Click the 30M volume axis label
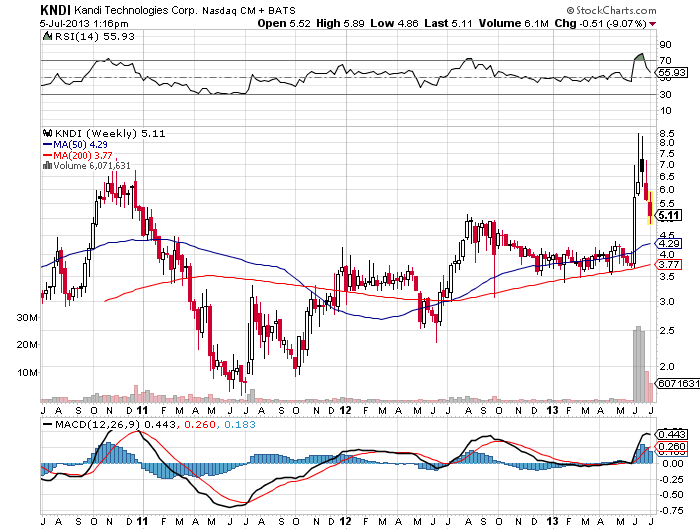The image size is (700, 530). [28, 318]
